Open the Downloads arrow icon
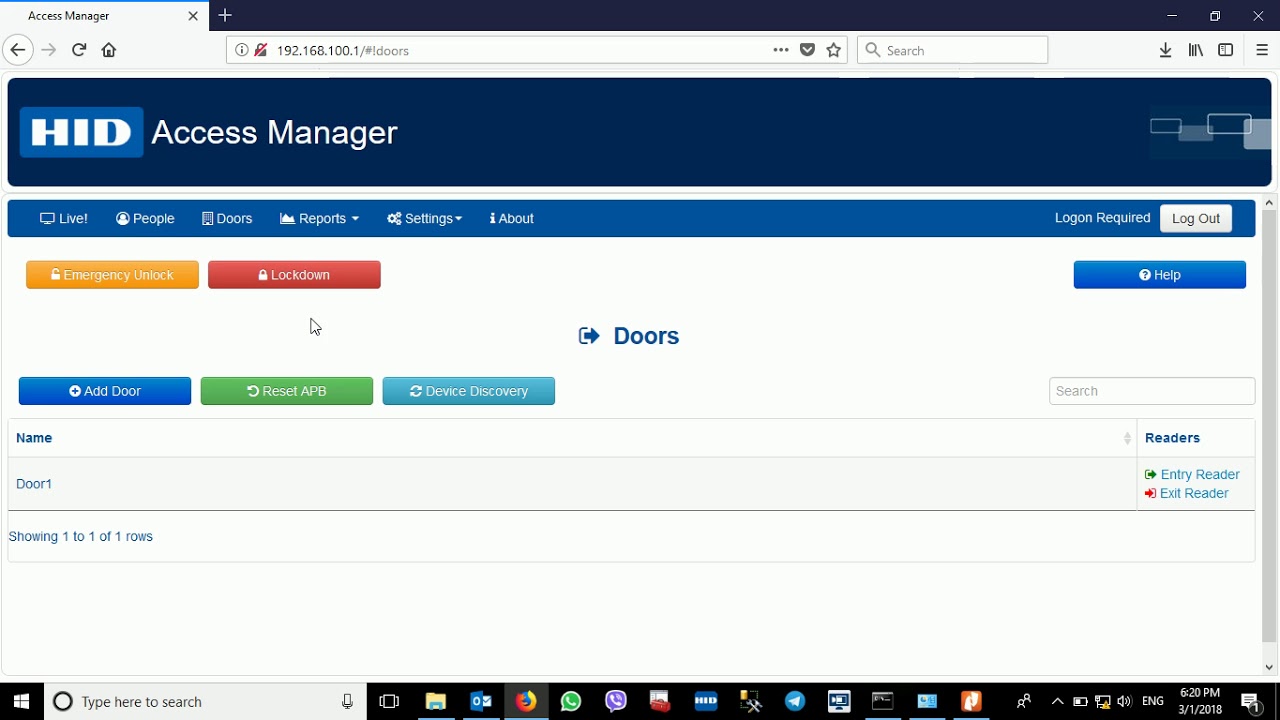 click(x=1165, y=50)
